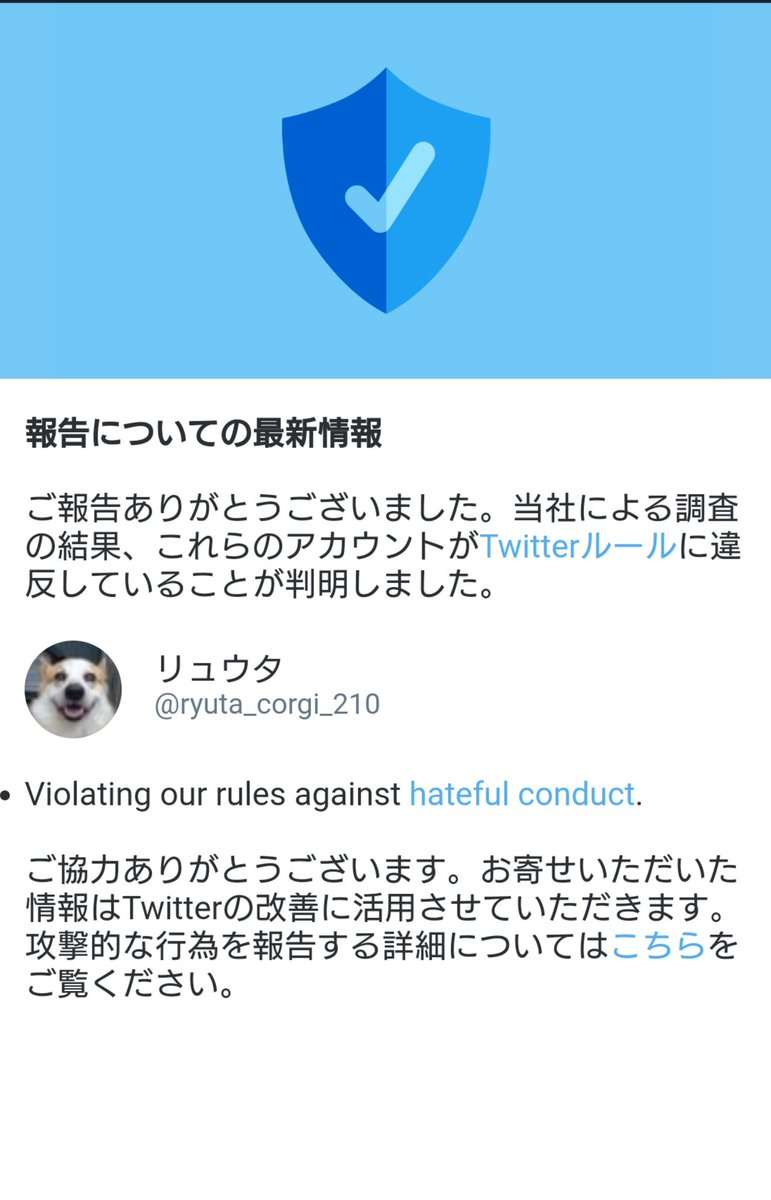Click the darker left half of shield

pos(334,190)
